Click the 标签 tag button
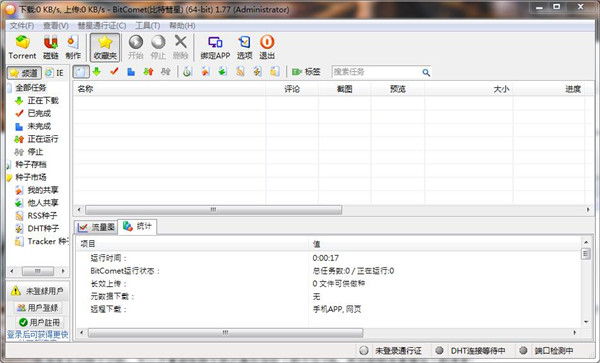This screenshot has width=600, height=363. coord(306,72)
